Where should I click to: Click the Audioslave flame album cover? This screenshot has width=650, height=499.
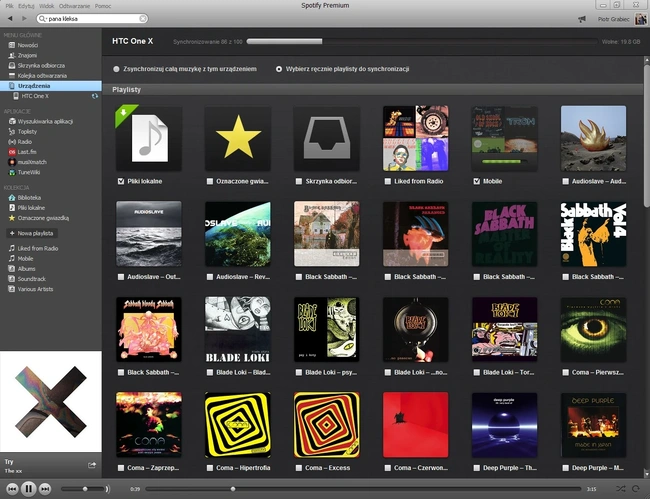point(593,138)
